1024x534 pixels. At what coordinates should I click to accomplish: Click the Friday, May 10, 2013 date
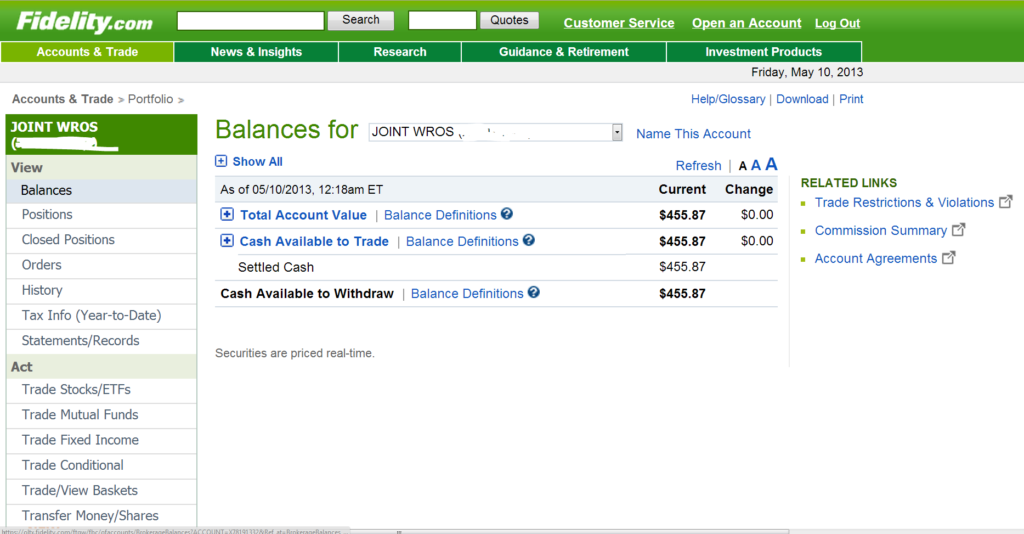tap(807, 72)
